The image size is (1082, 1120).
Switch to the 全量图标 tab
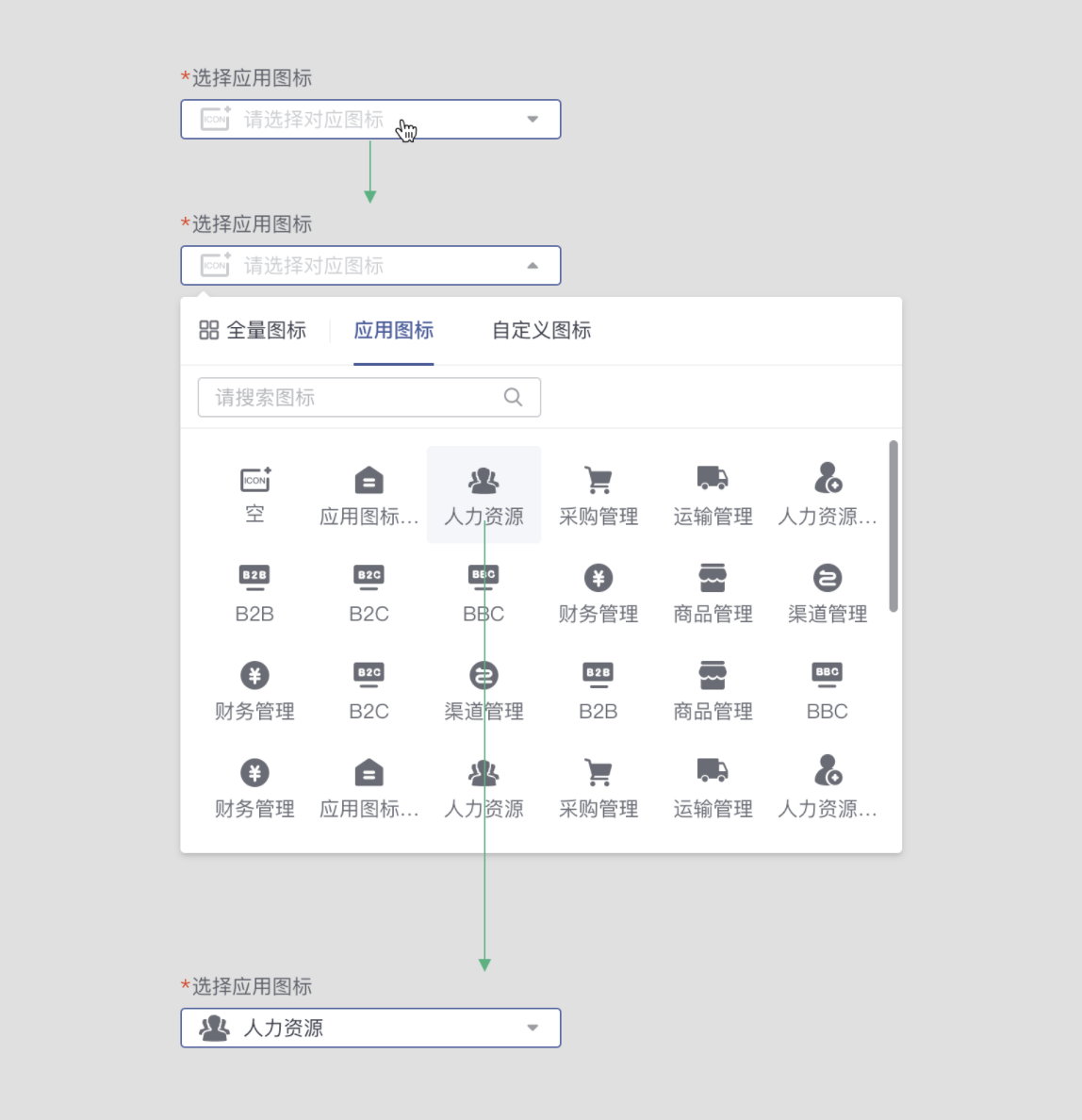pos(253,331)
